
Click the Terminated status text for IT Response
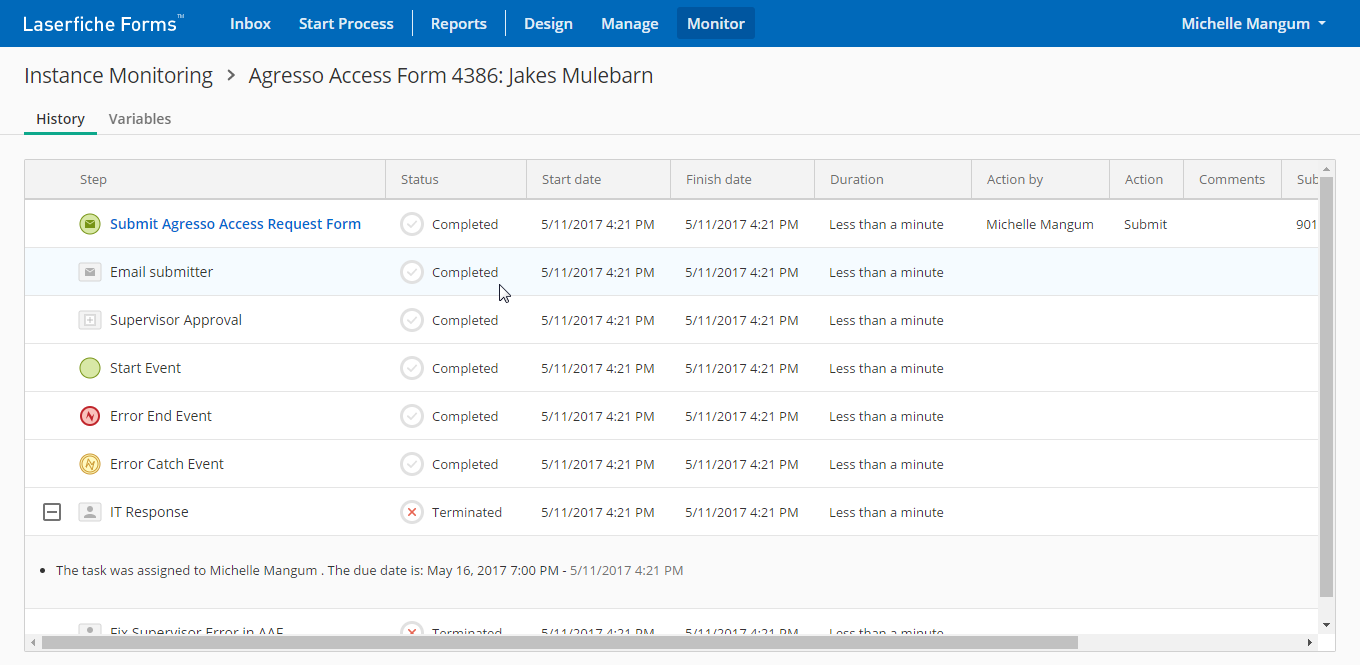(467, 512)
